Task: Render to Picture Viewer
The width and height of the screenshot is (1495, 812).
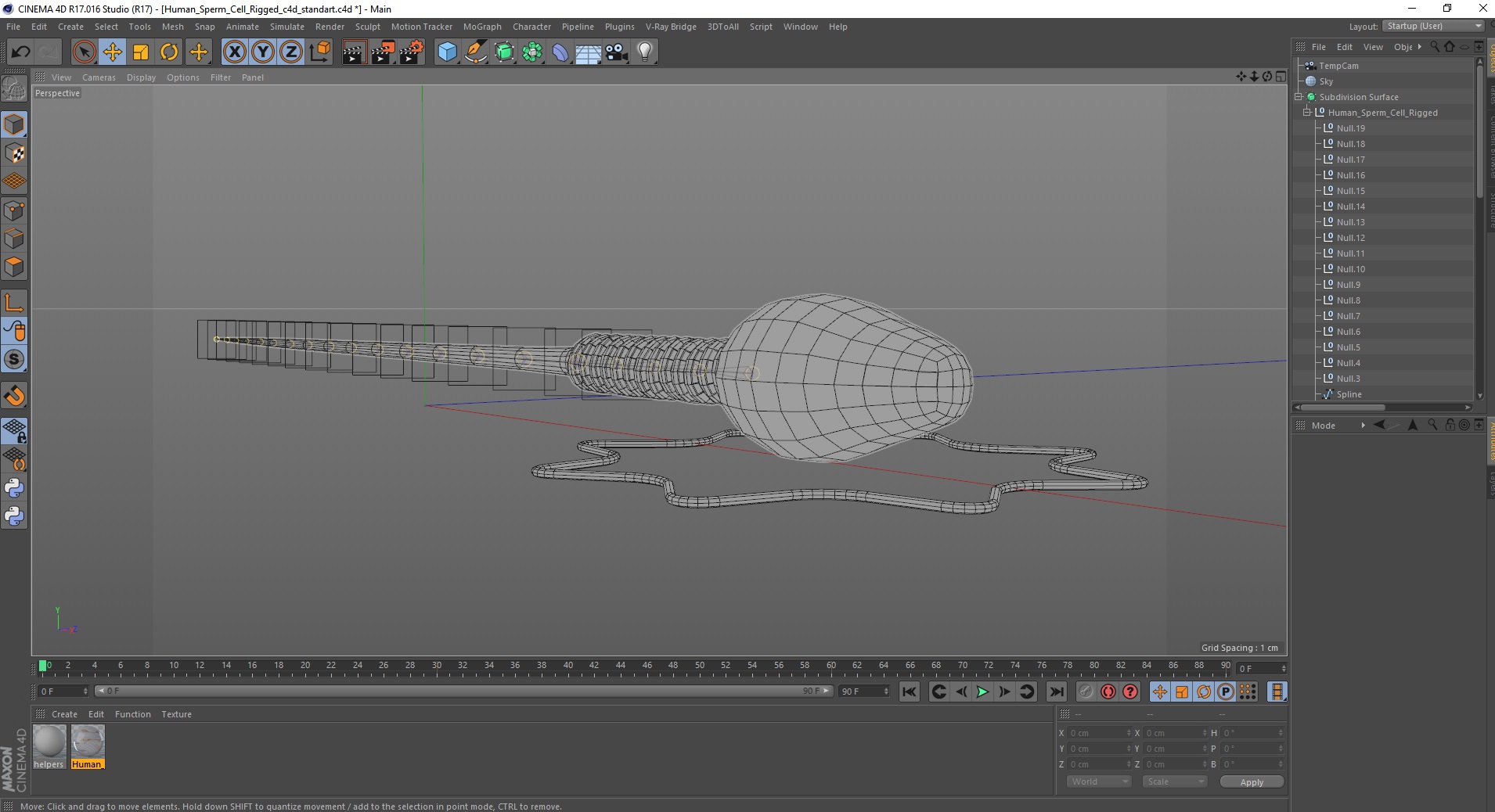Action: coord(383,52)
